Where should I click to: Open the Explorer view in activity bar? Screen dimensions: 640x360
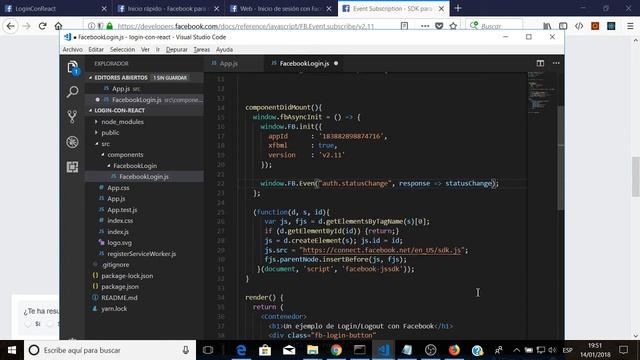coord(72,67)
